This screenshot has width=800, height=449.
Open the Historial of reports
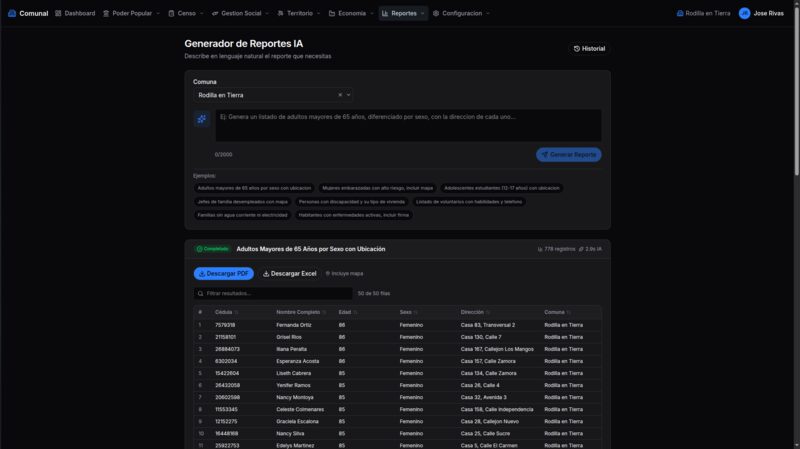[589, 48]
